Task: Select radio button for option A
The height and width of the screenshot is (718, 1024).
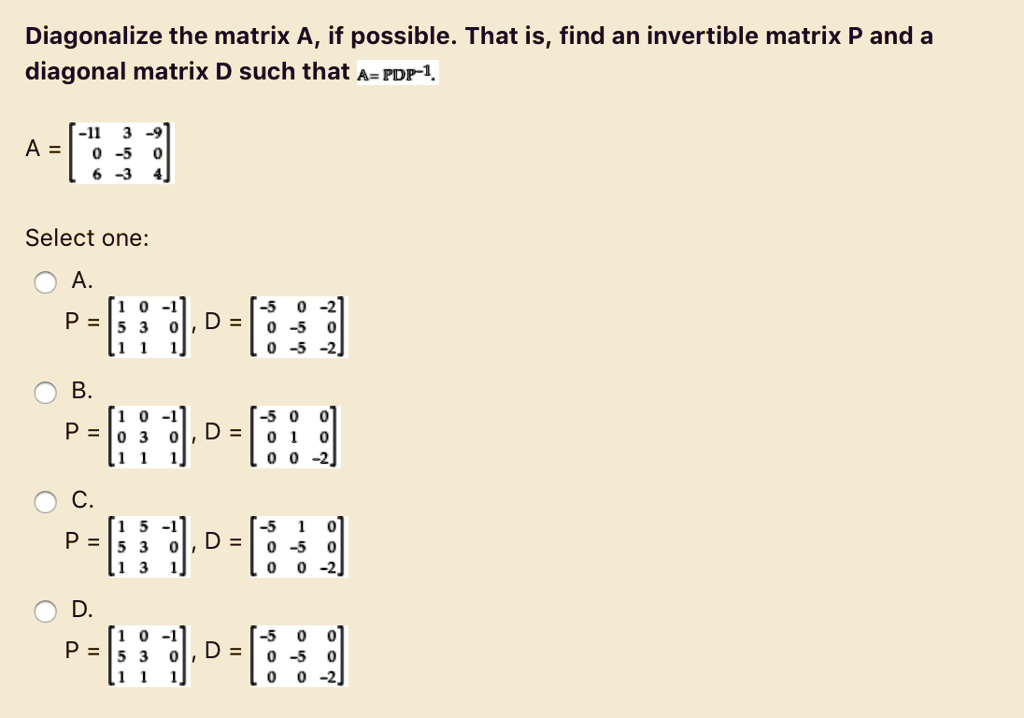Action: tap(45, 282)
